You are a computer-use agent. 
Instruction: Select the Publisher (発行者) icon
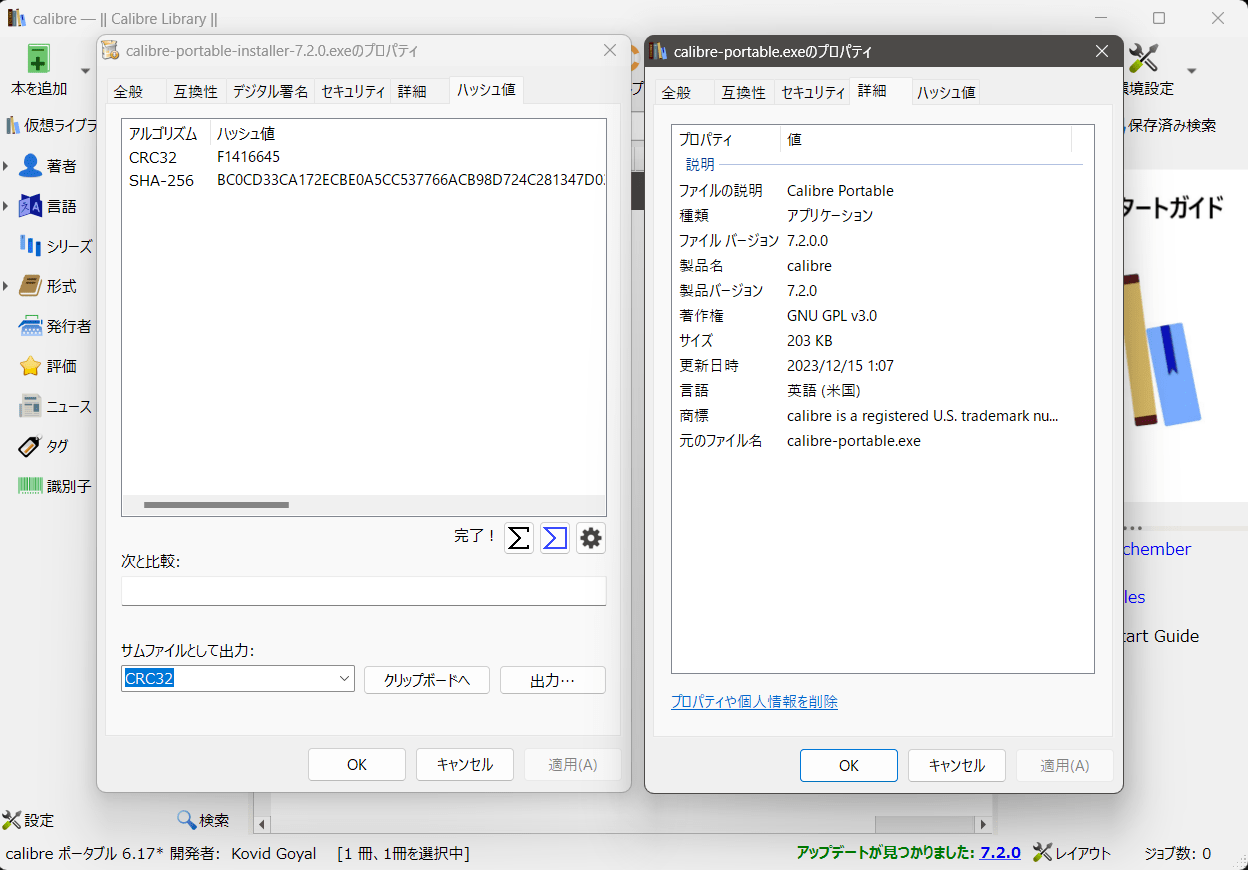(31, 326)
